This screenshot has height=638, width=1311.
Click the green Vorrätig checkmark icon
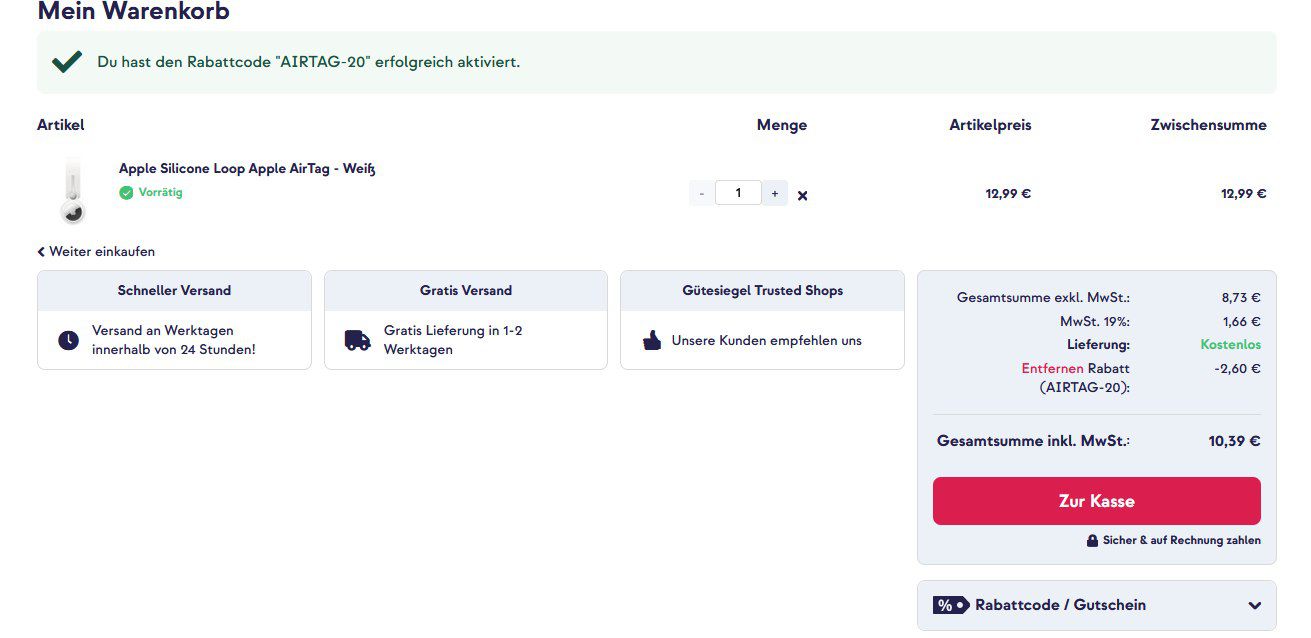(x=126, y=193)
